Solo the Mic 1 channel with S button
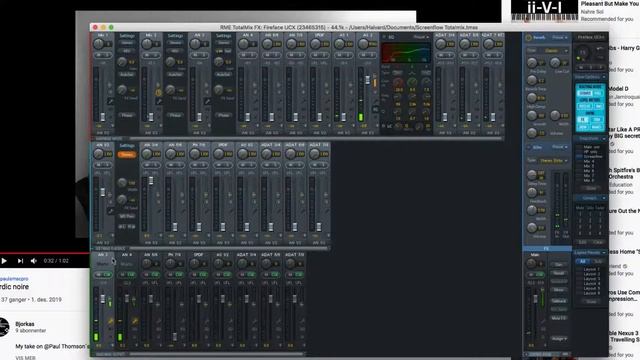This screenshot has height=360, width=640. (x=107, y=55)
